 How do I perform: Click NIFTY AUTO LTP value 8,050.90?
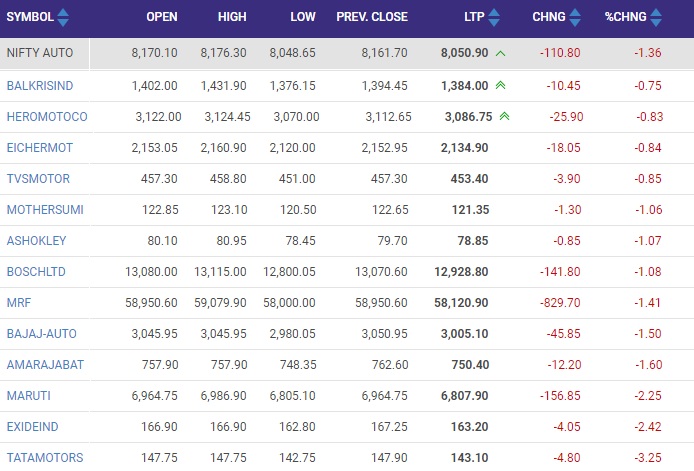point(464,53)
